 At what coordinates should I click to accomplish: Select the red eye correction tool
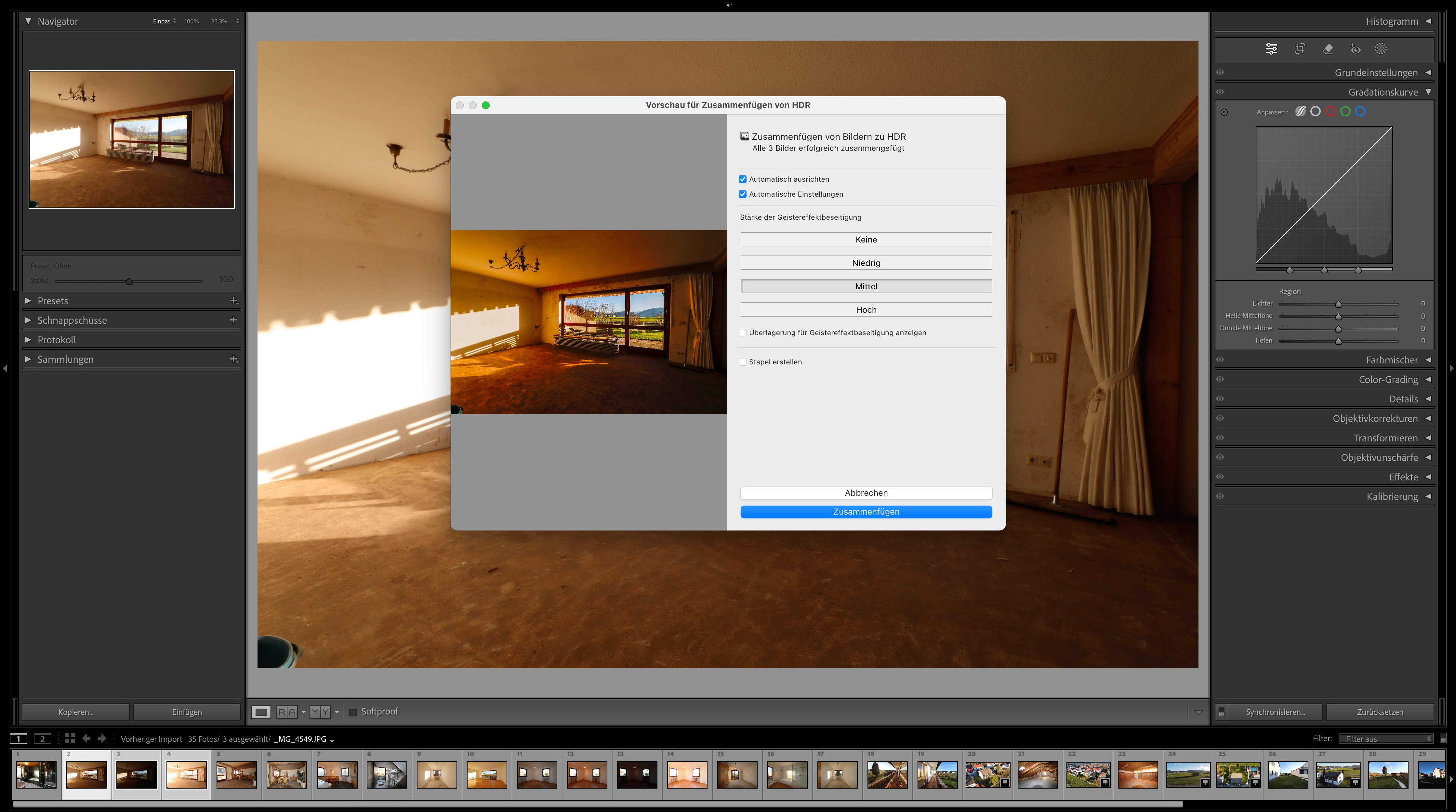click(1356, 49)
